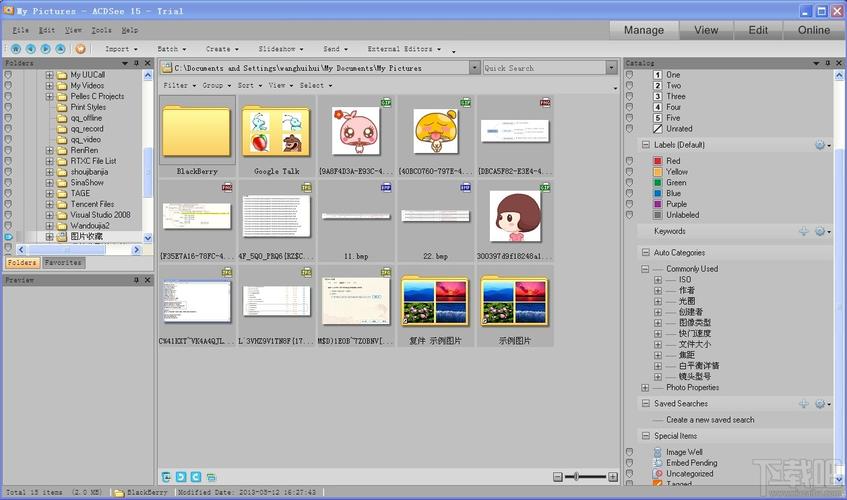Image resolution: width=847 pixels, height=500 pixels.
Task: Close the Folders pane
Action: [x=147, y=63]
